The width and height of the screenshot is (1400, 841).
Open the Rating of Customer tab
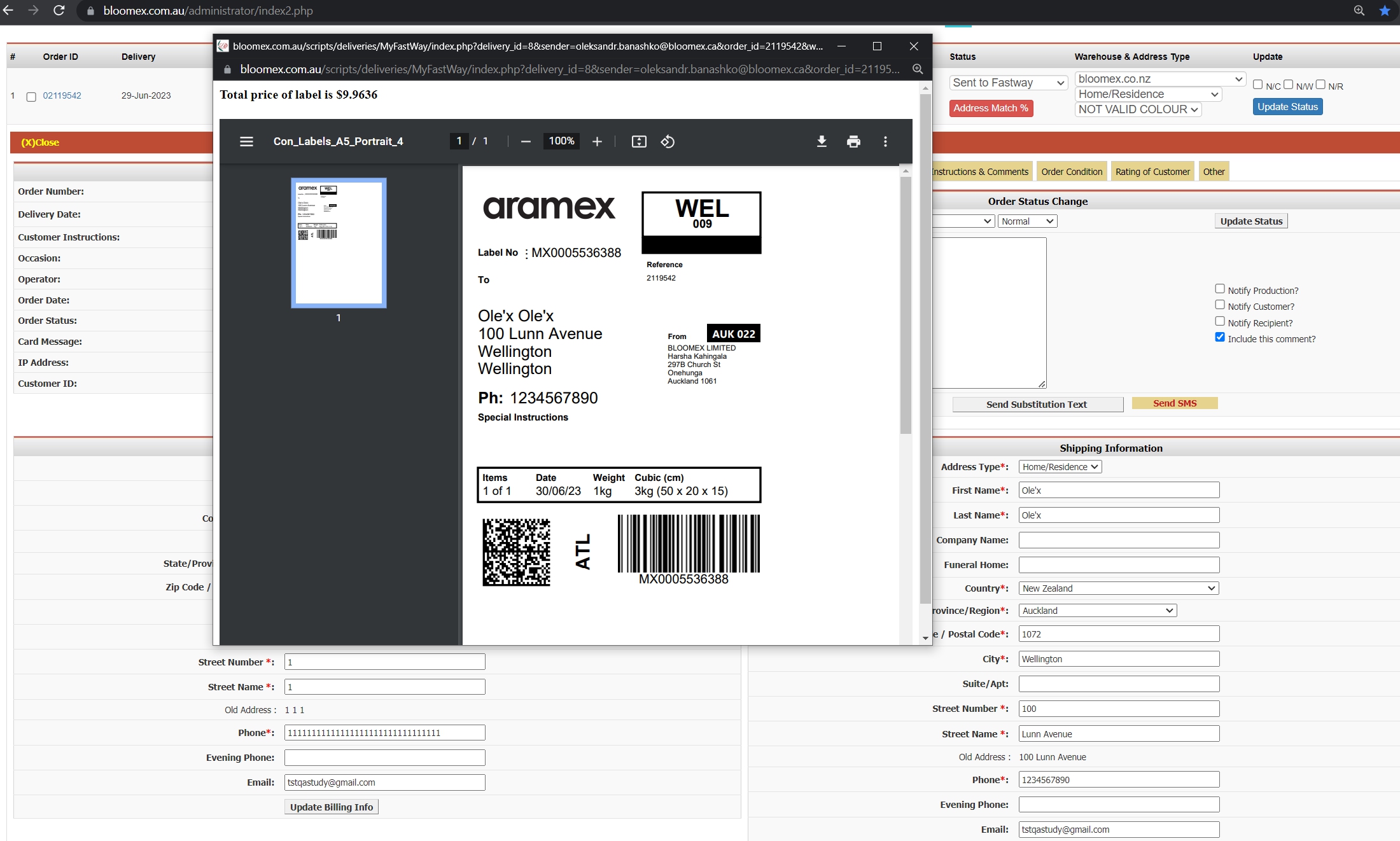click(1152, 172)
